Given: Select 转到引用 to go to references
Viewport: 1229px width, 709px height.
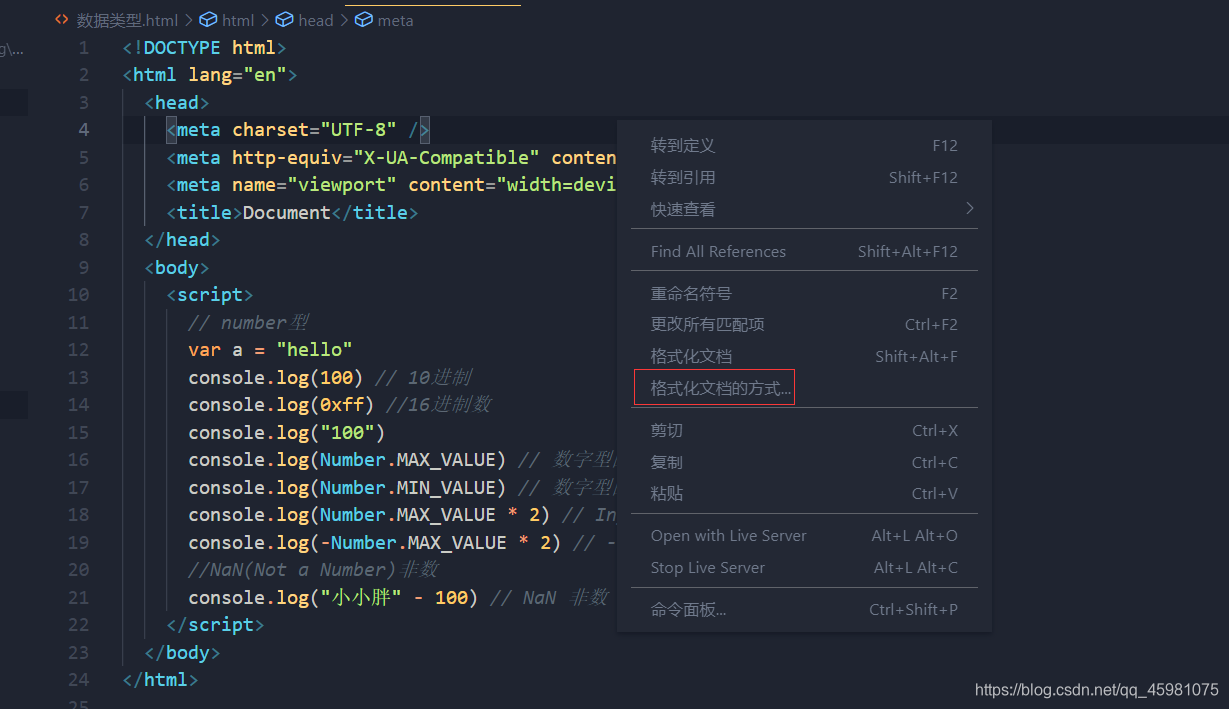Looking at the screenshot, I should [682, 177].
